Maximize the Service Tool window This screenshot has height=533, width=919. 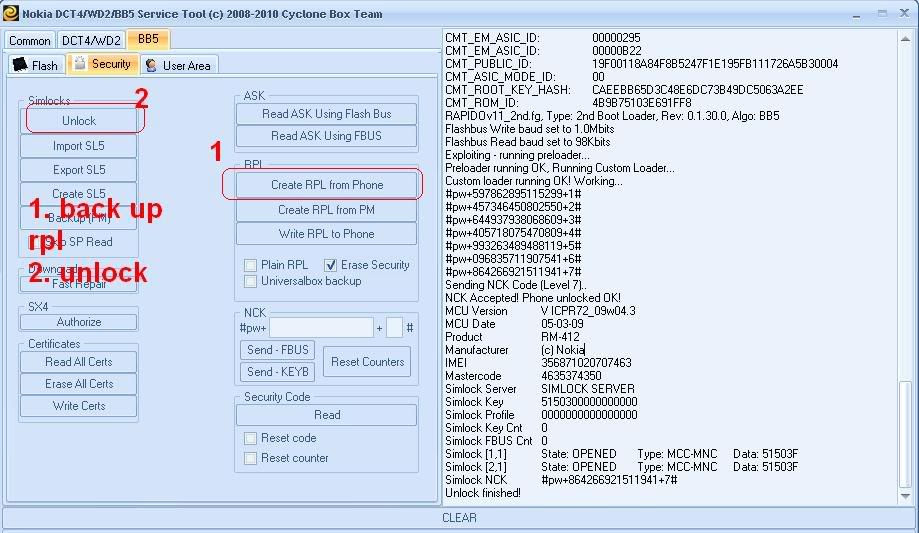coord(881,13)
